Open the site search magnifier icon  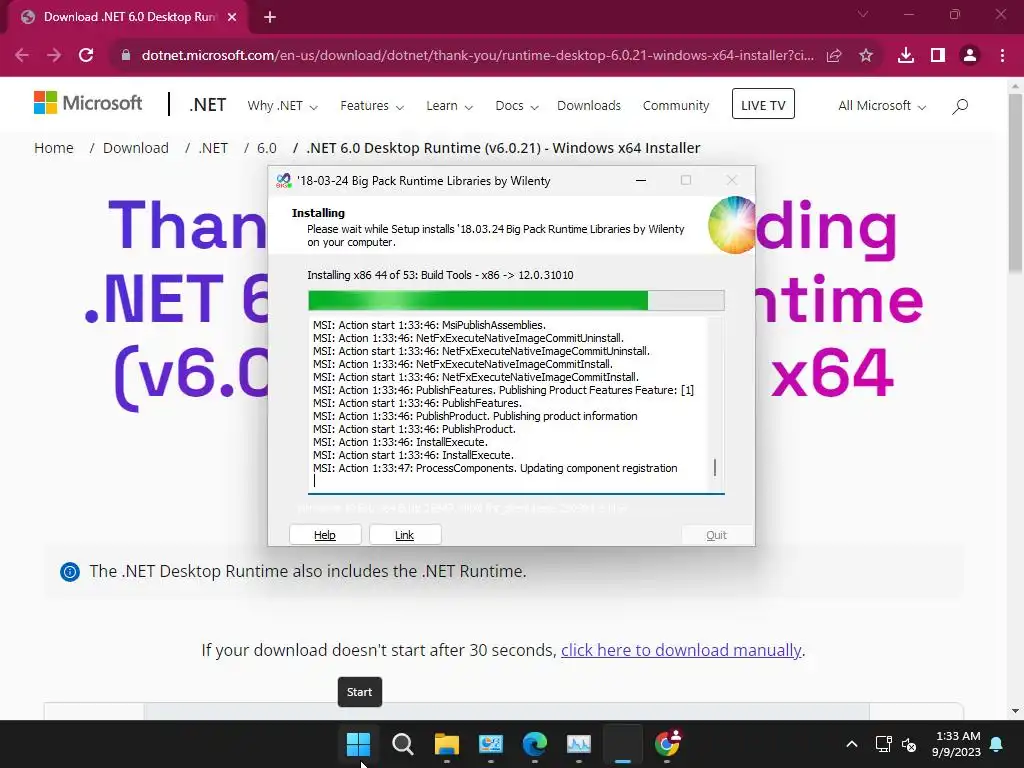[959, 106]
